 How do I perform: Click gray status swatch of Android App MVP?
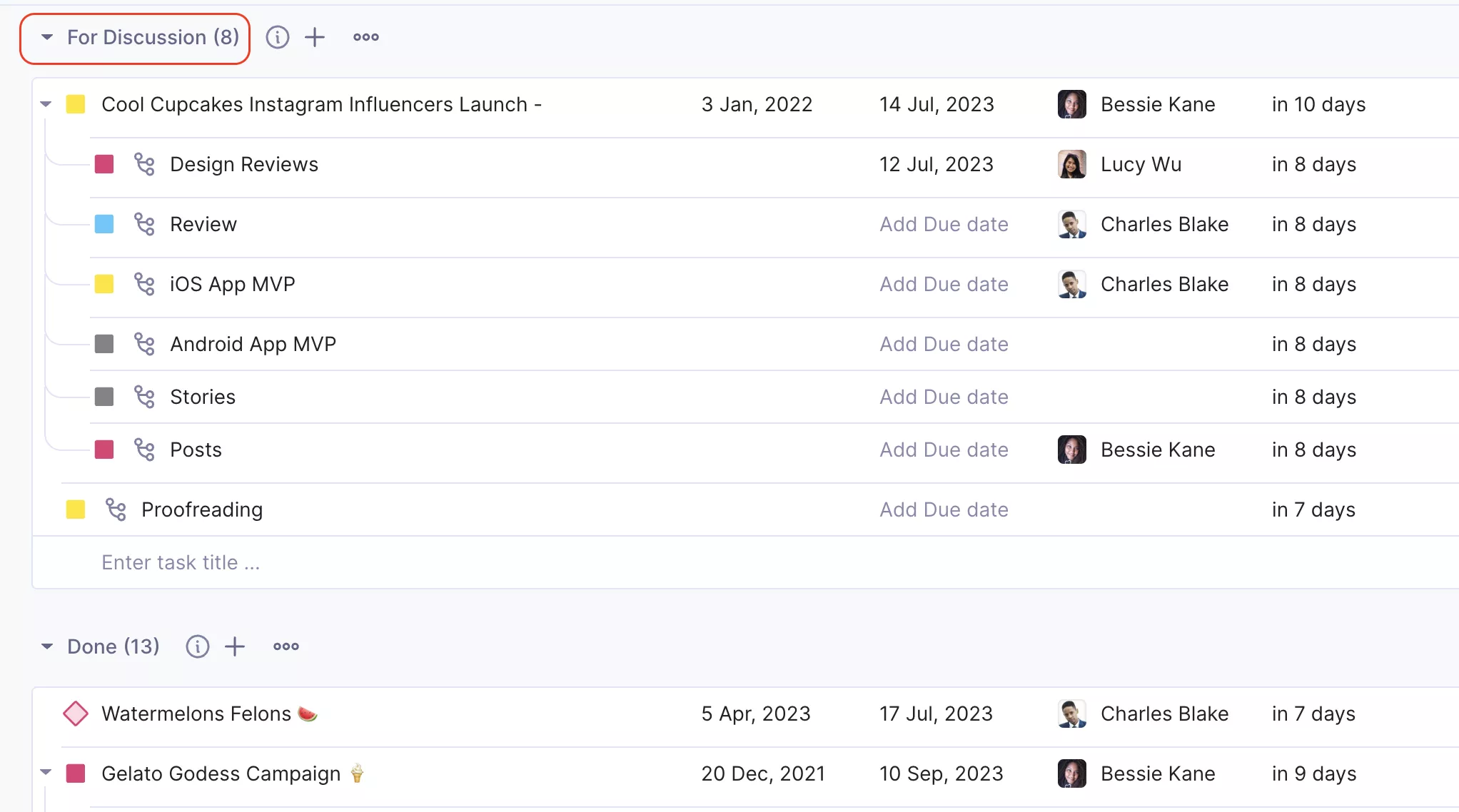[x=104, y=344]
